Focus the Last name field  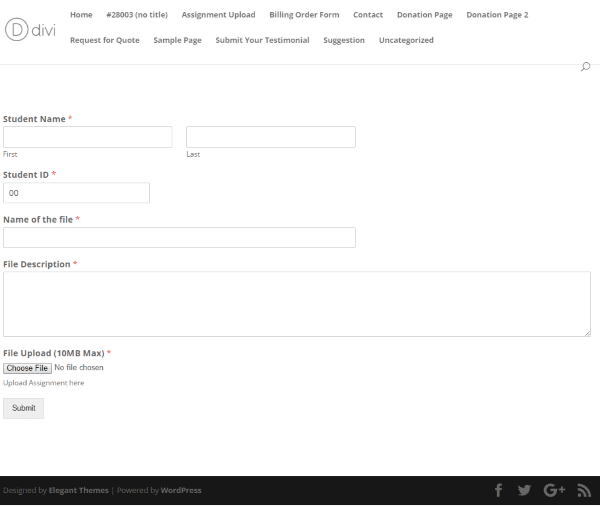tap(271, 137)
